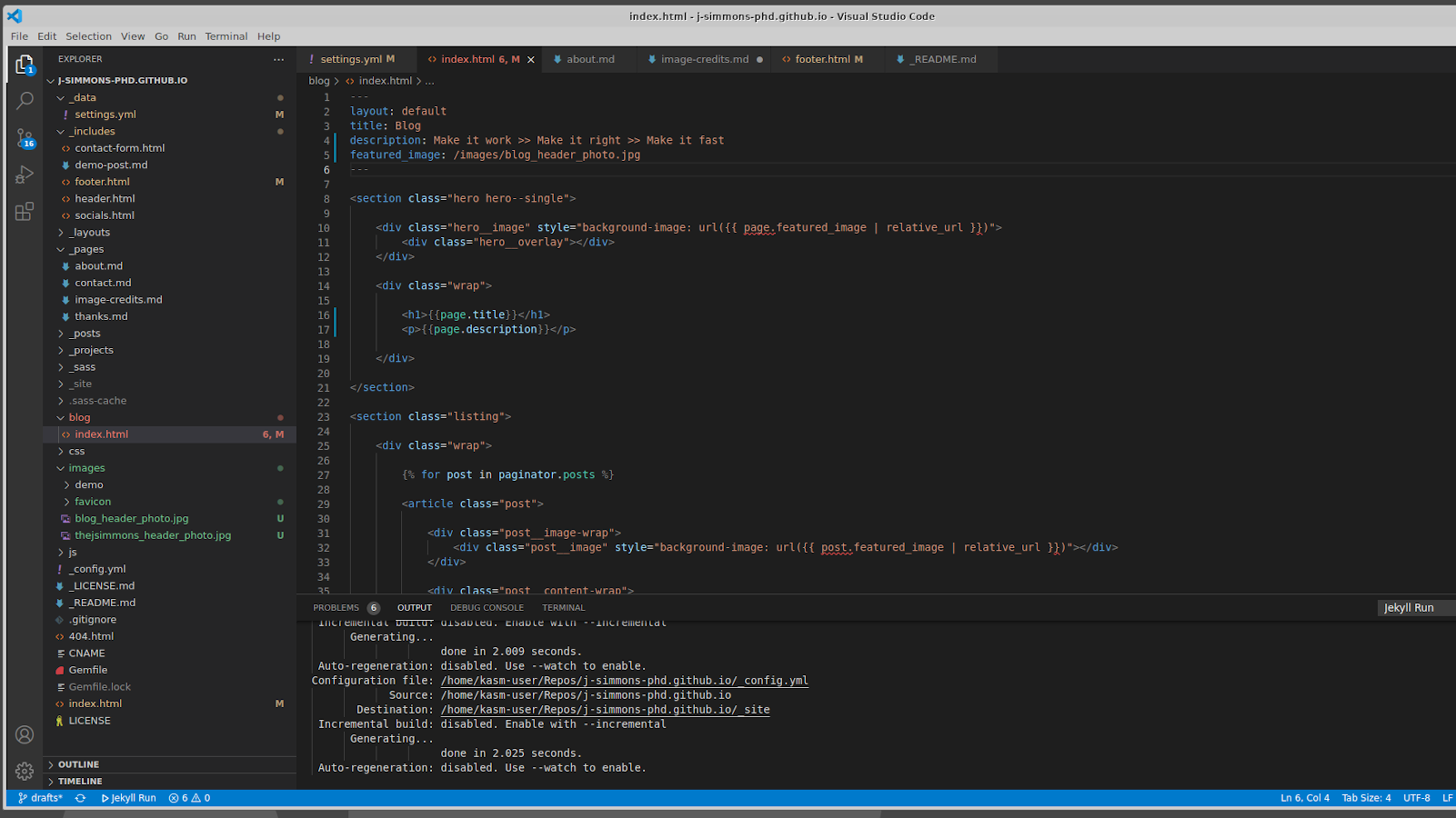Open blog_header_photo.jpg in the explorer
This screenshot has height=818, width=1456.
(132, 519)
